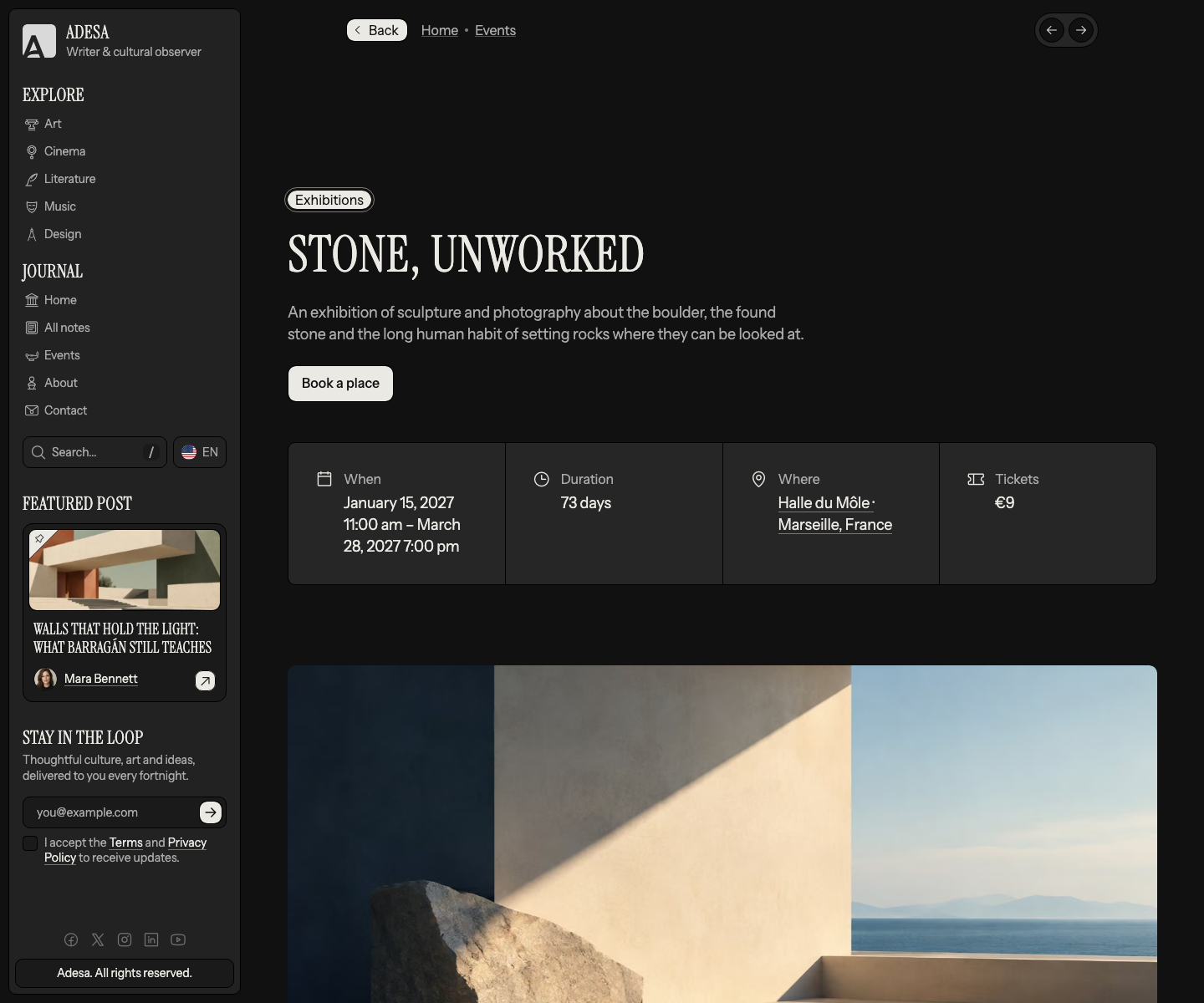This screenshot has height=1003, width=1204.
Task: Click Book a place button
Action: [x=340, y=384]
